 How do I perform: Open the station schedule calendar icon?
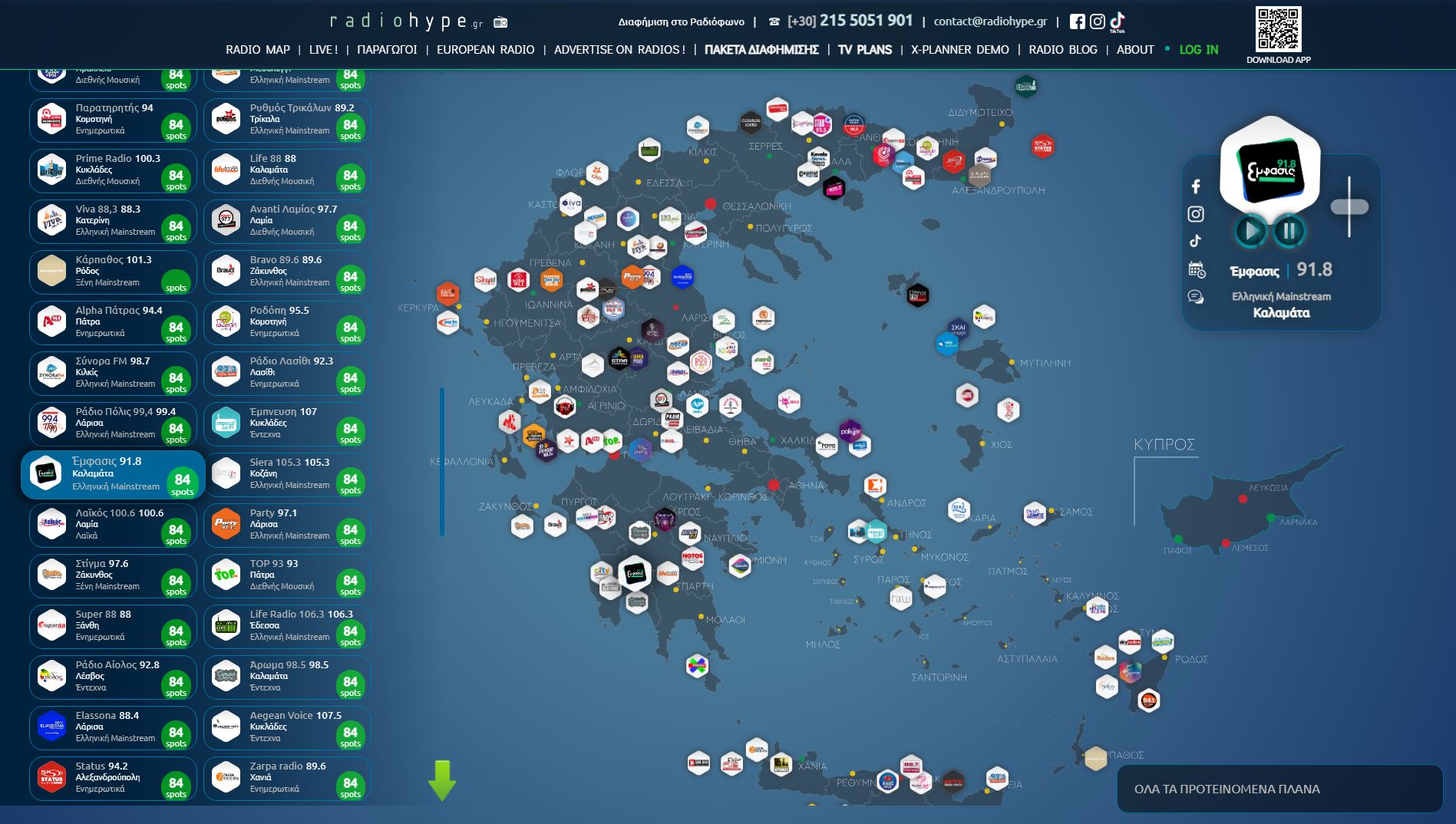point(1196,269)
